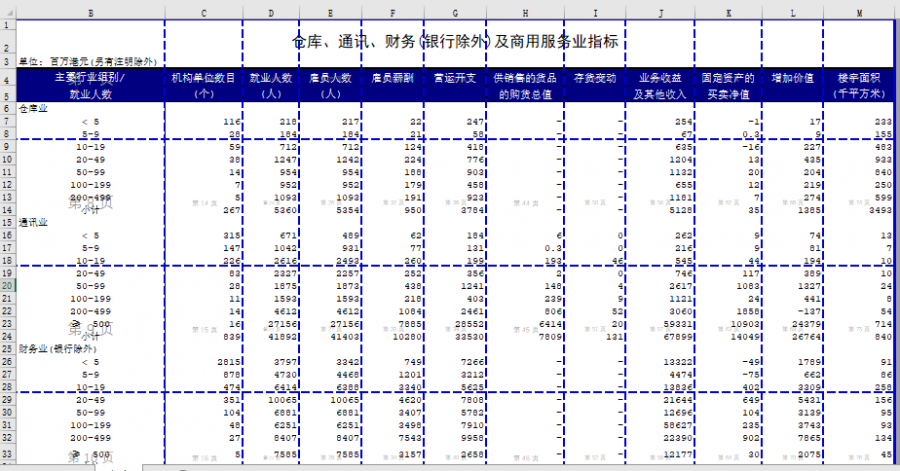Viewport: 900px width, 471px height.
Task: Select row 25 header number
Action: pyautogui.click(x=7, y=349)
